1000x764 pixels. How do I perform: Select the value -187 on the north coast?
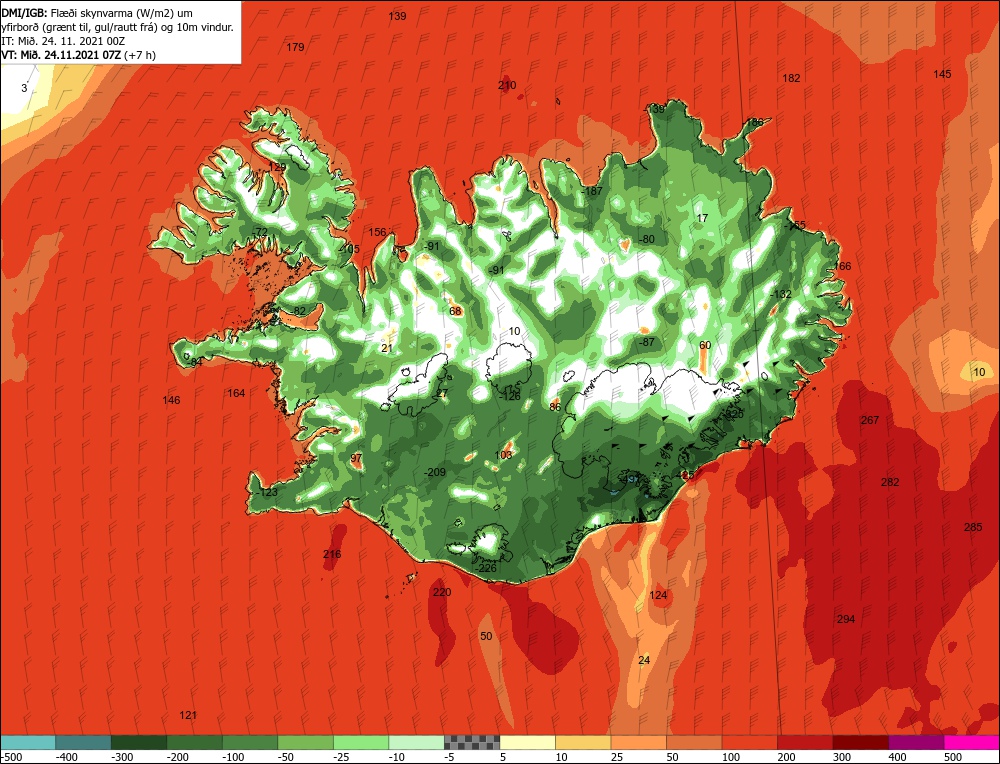click(x=592, y=191)
